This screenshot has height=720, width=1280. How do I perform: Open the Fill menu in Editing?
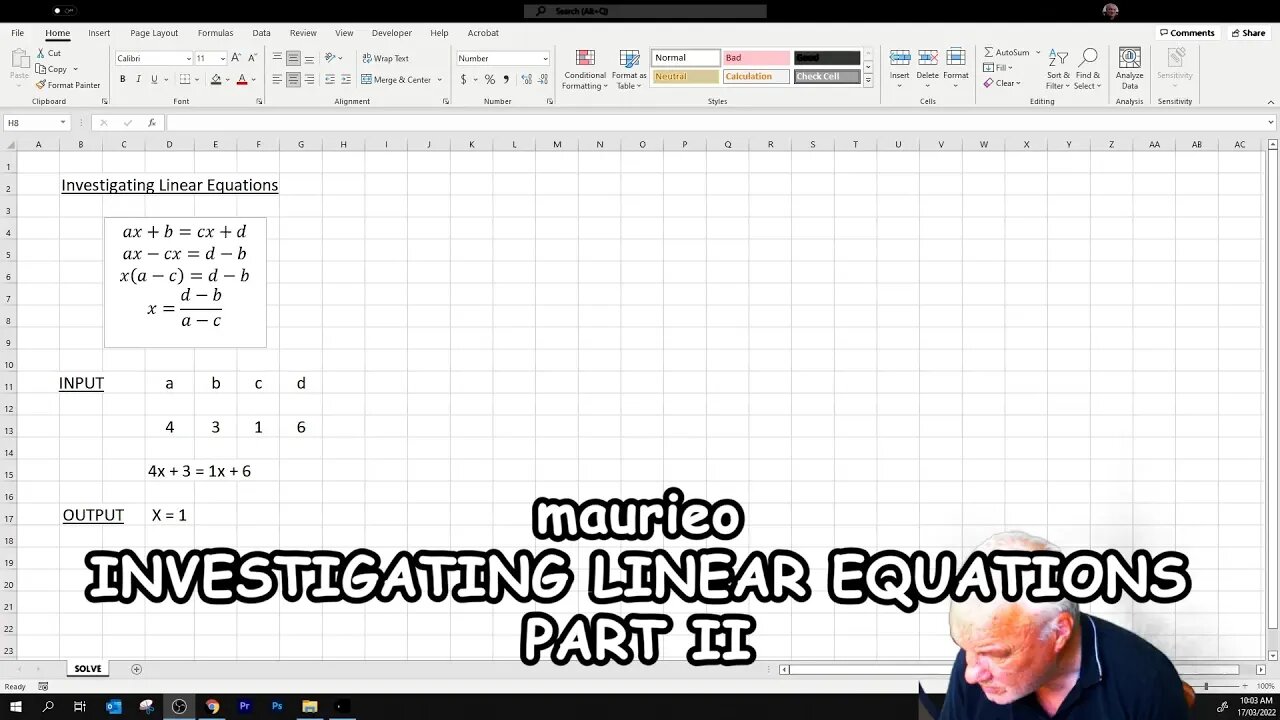pyautogui.click(x=999, y=68)
